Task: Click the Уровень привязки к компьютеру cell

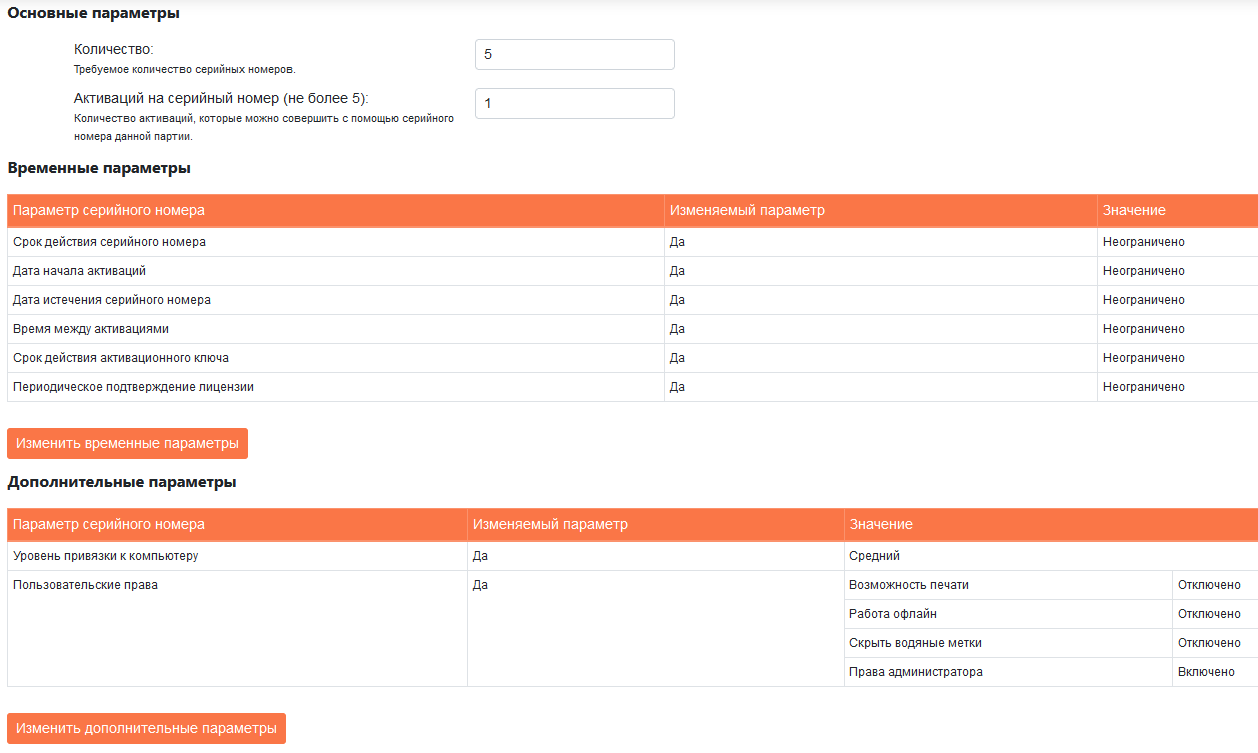Action: 237,556
